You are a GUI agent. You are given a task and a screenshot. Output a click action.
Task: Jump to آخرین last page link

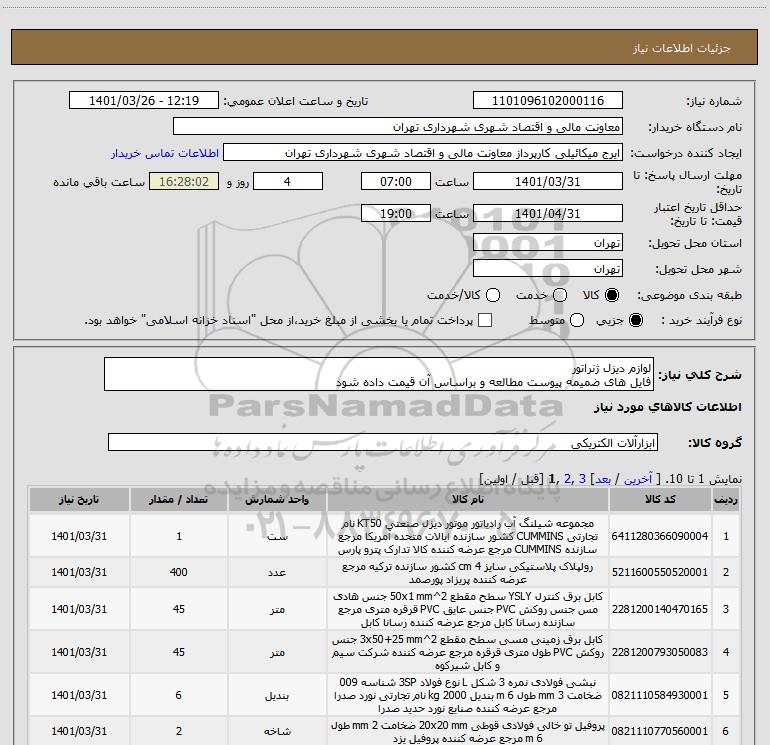[x=637, y=479]
